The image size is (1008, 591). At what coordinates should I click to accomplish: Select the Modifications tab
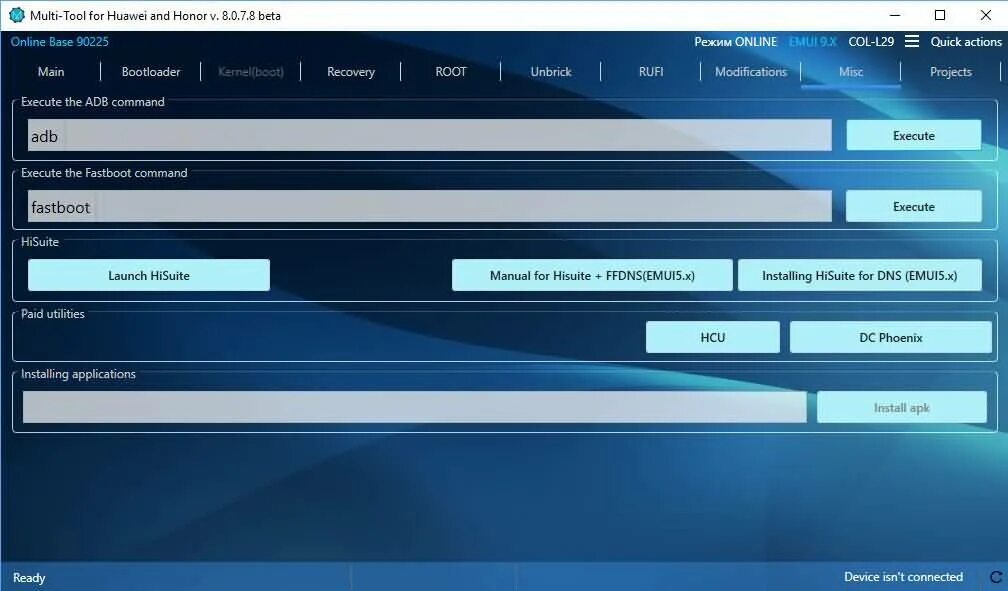[x=751, y=72]
